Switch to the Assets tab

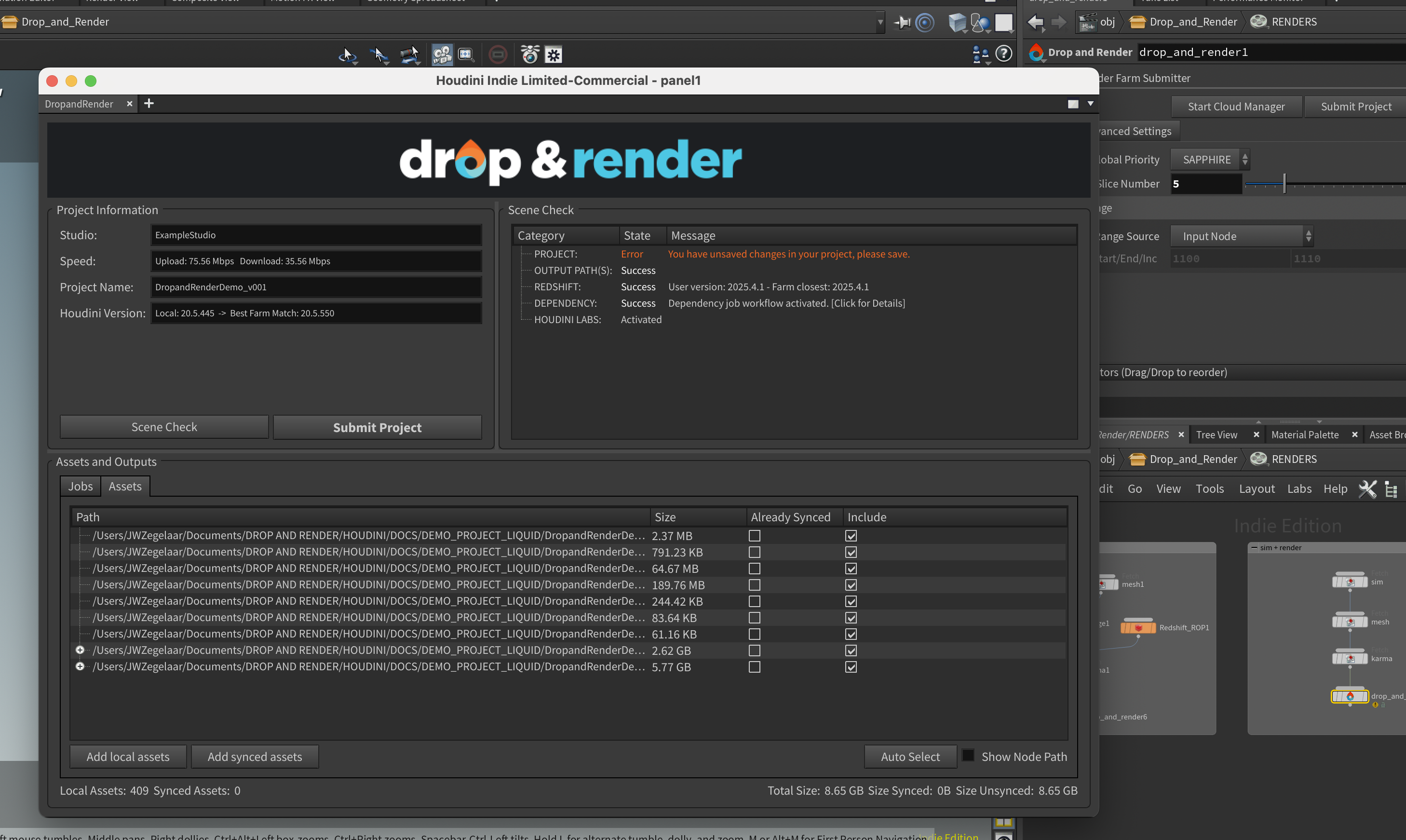[x=125, y=486]
